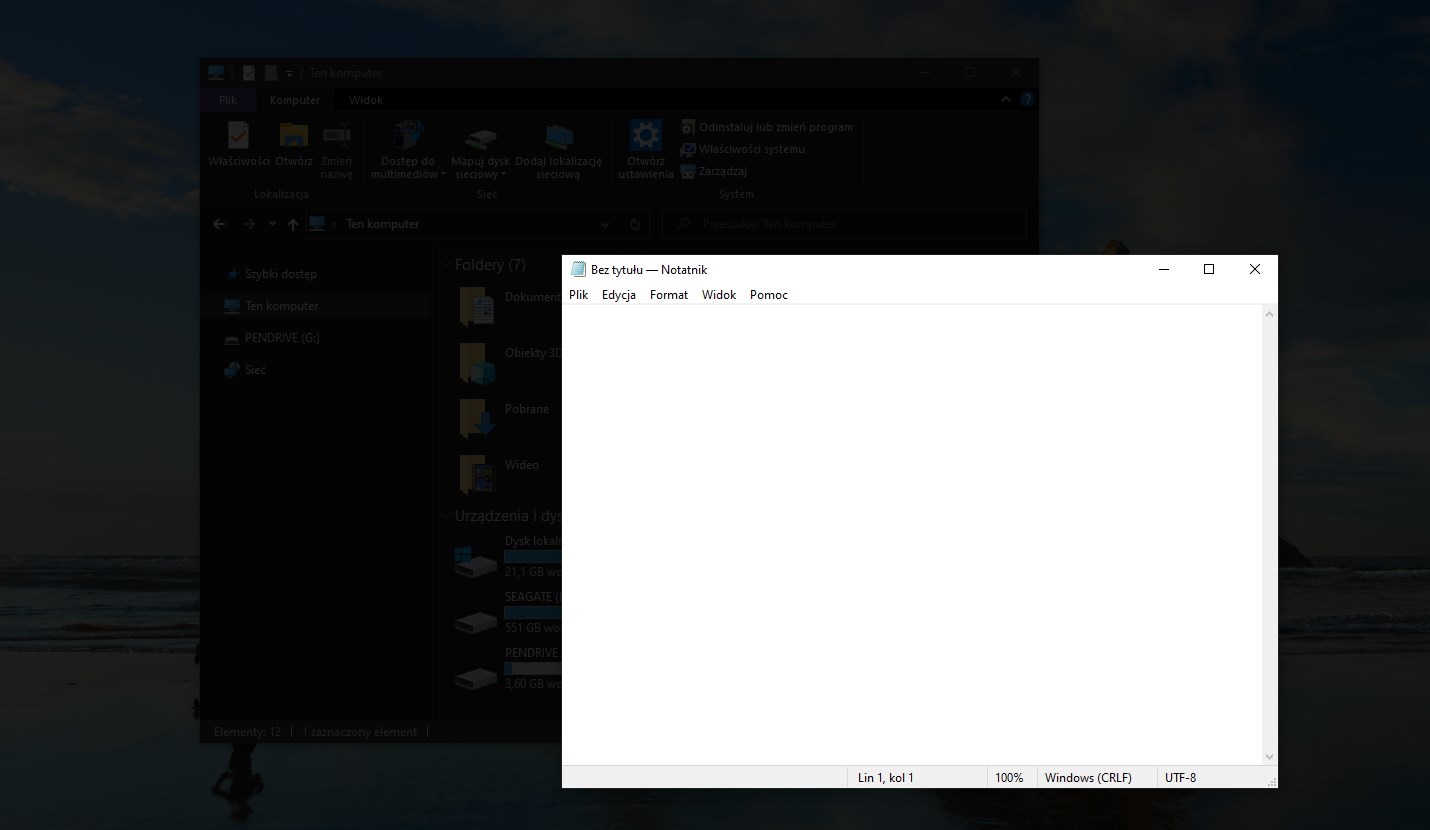Open the Edycja menu in Notatnik
1430x830 pixels.
[619, 295]
